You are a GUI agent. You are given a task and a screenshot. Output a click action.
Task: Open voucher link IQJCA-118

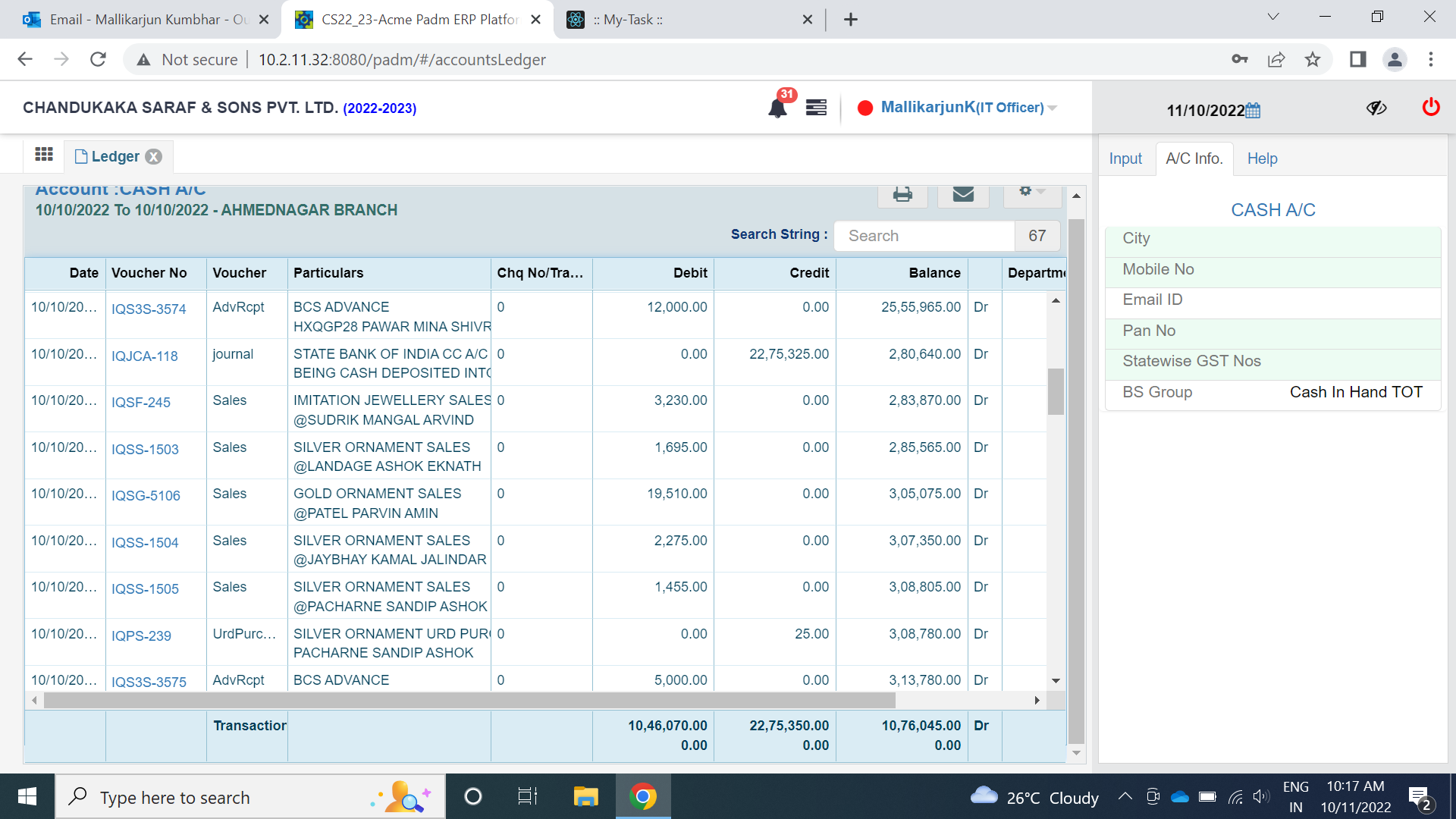[145, 356]
